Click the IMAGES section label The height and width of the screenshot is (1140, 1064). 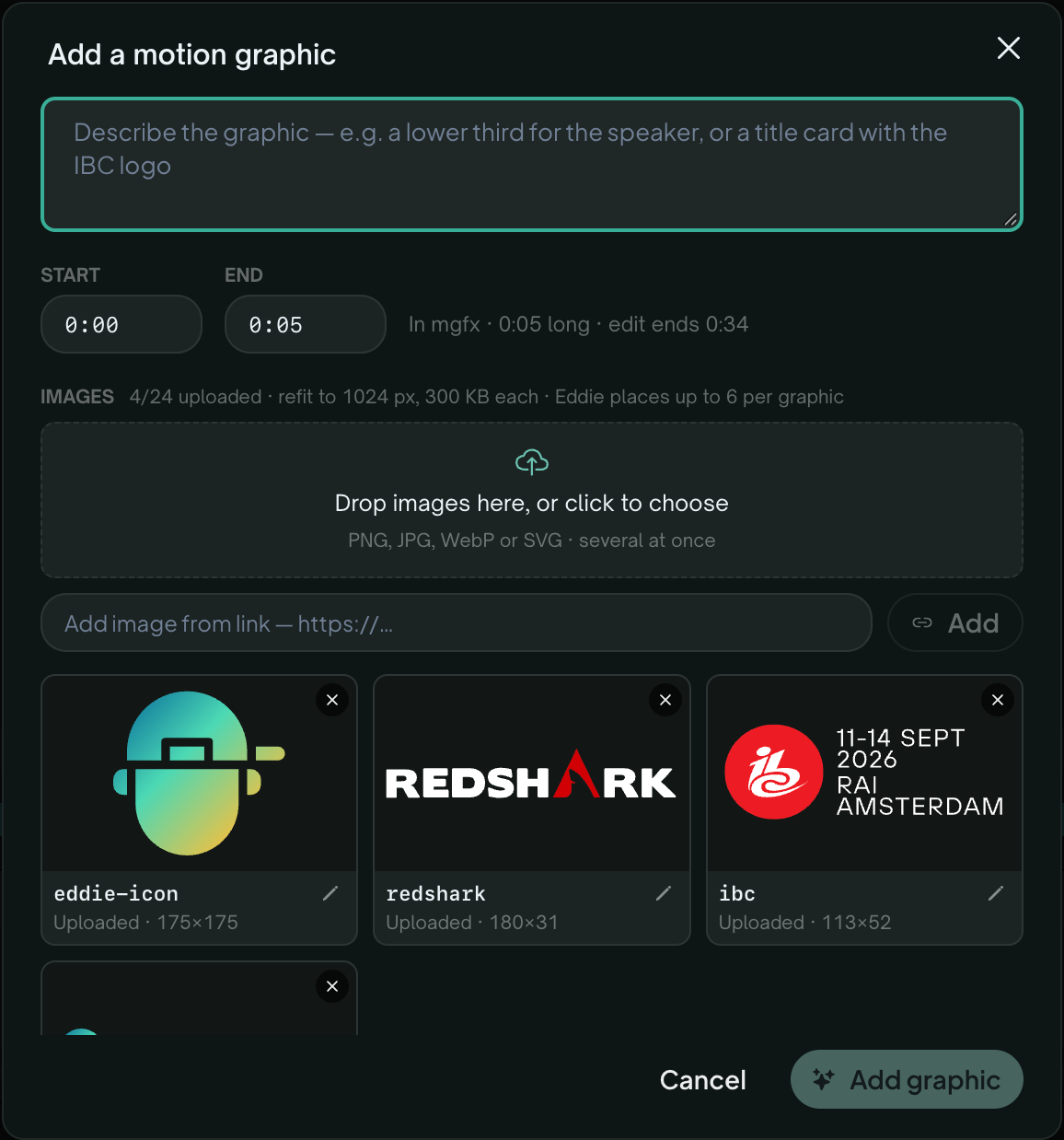pos(77,397)
